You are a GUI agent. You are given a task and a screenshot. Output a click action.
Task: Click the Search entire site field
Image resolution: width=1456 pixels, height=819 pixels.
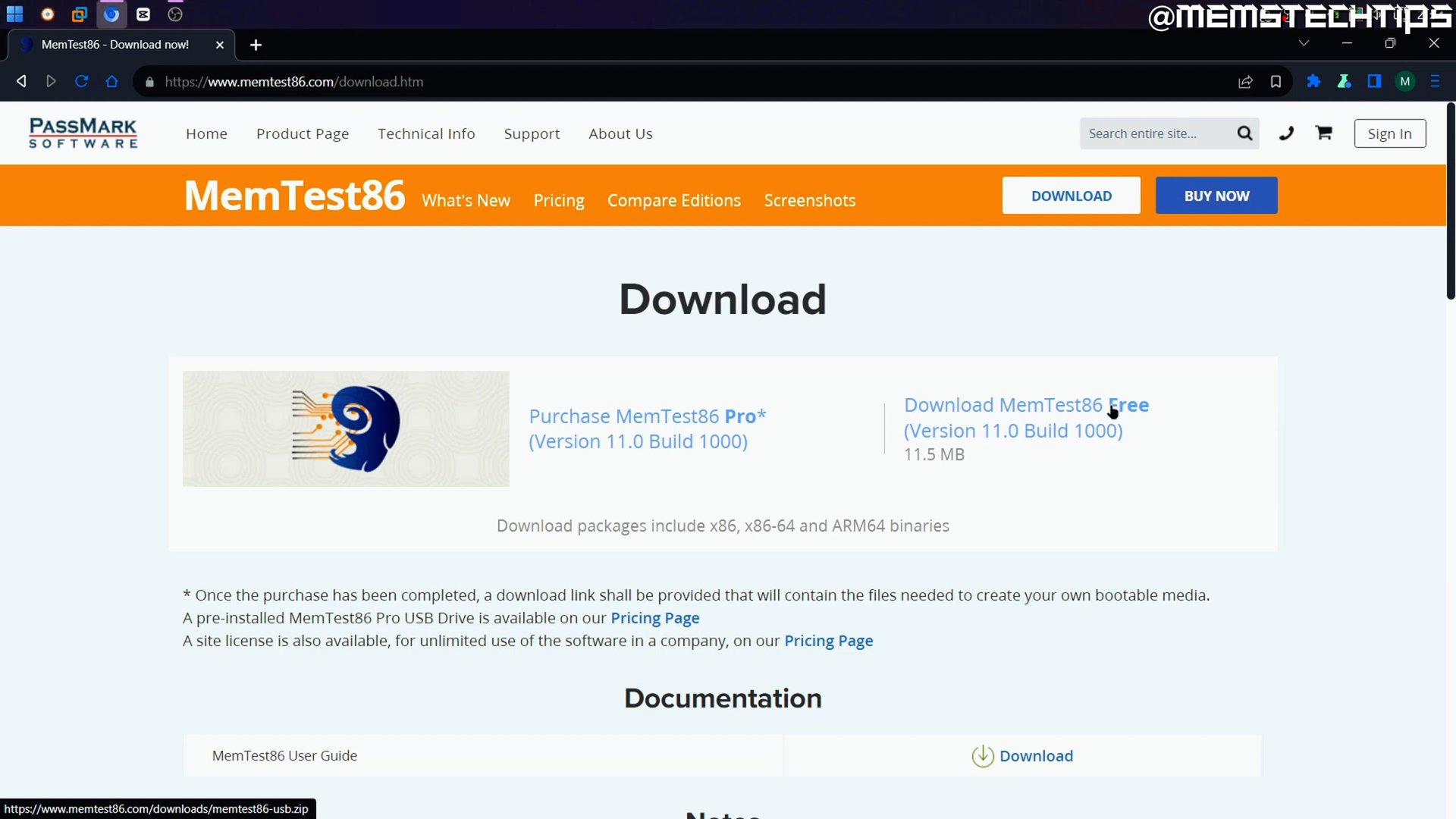click(x=1156, y=133)
